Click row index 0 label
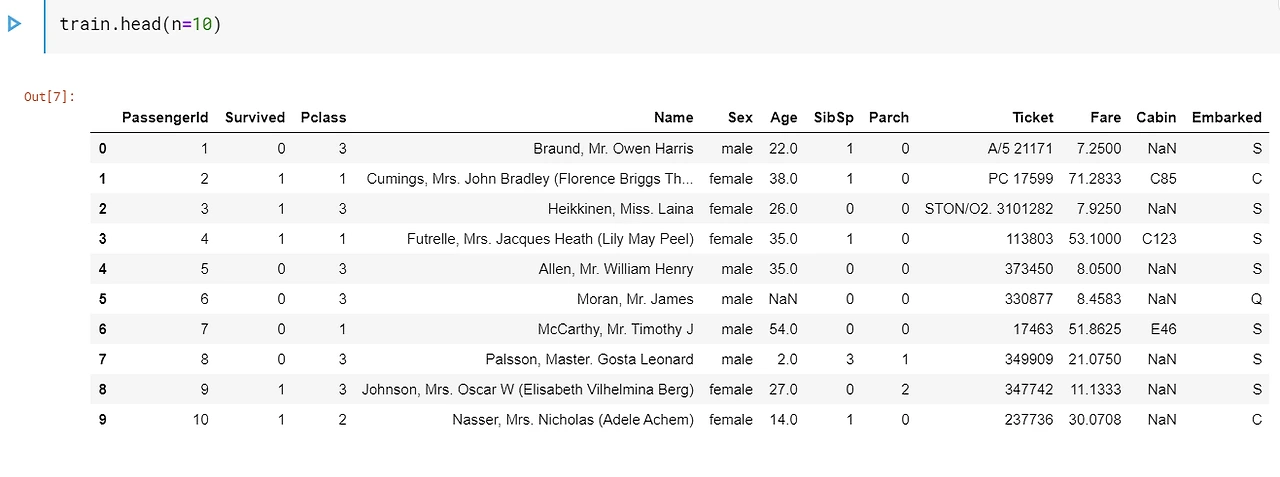 tap(102, 148)
